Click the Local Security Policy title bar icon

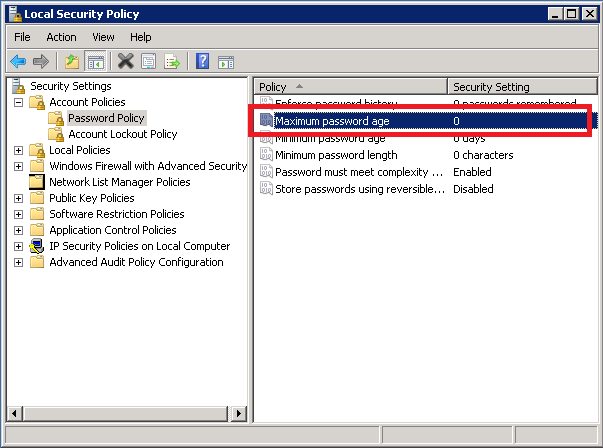coord(15,14)
